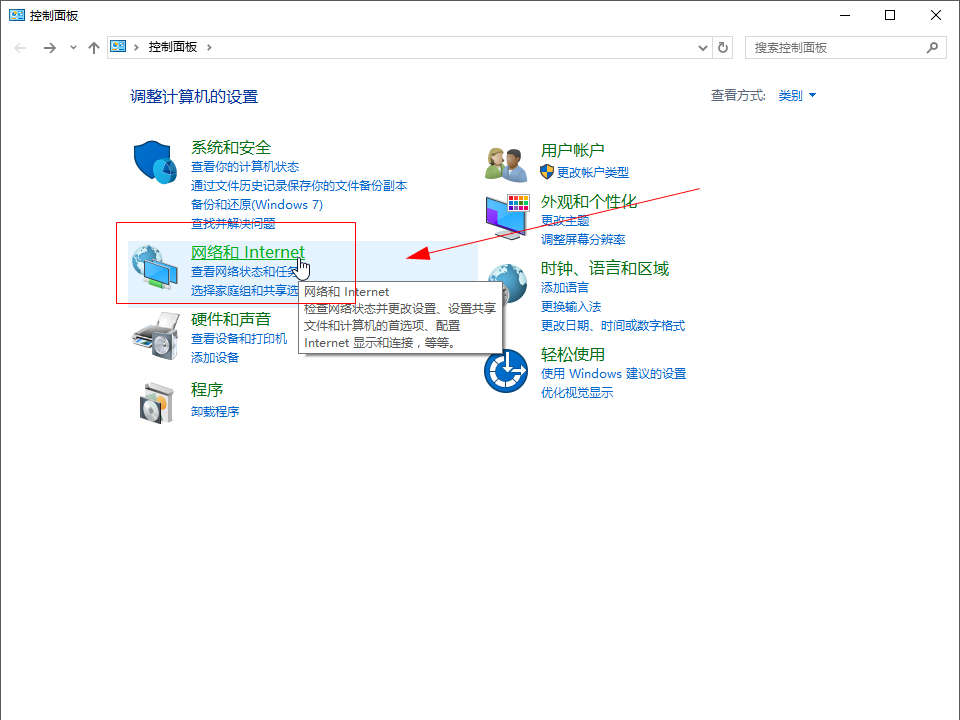The image size is (960, 720).
Task: Click the Network and Internet globe icon
Action: pos(155,266)
